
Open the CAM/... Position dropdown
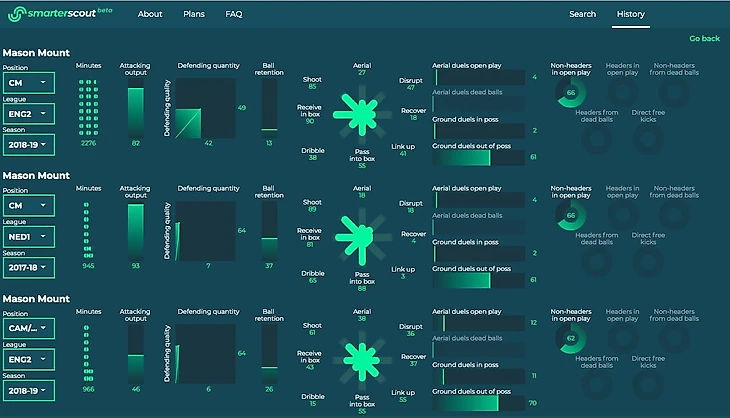pos(28,328)
